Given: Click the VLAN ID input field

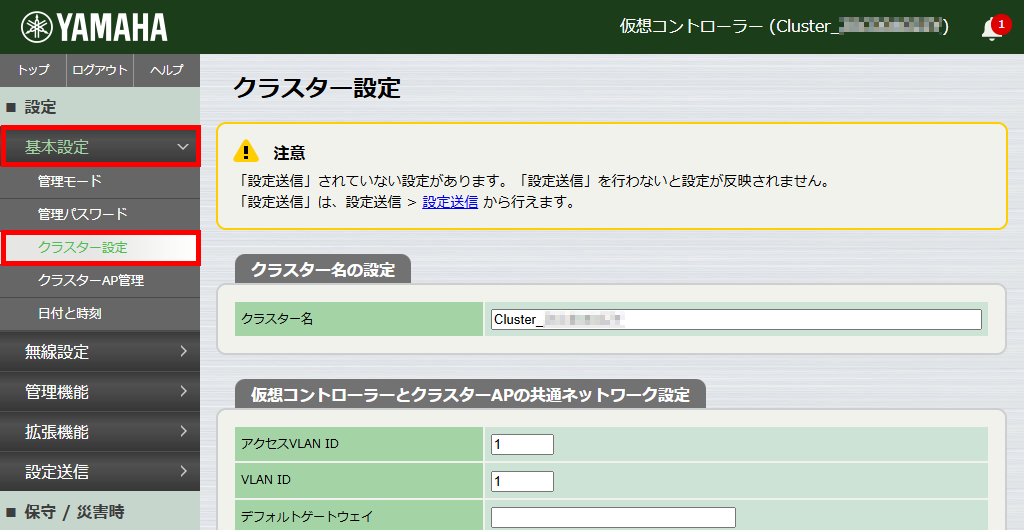Looking at the screenshot, I should click(522, 481).
